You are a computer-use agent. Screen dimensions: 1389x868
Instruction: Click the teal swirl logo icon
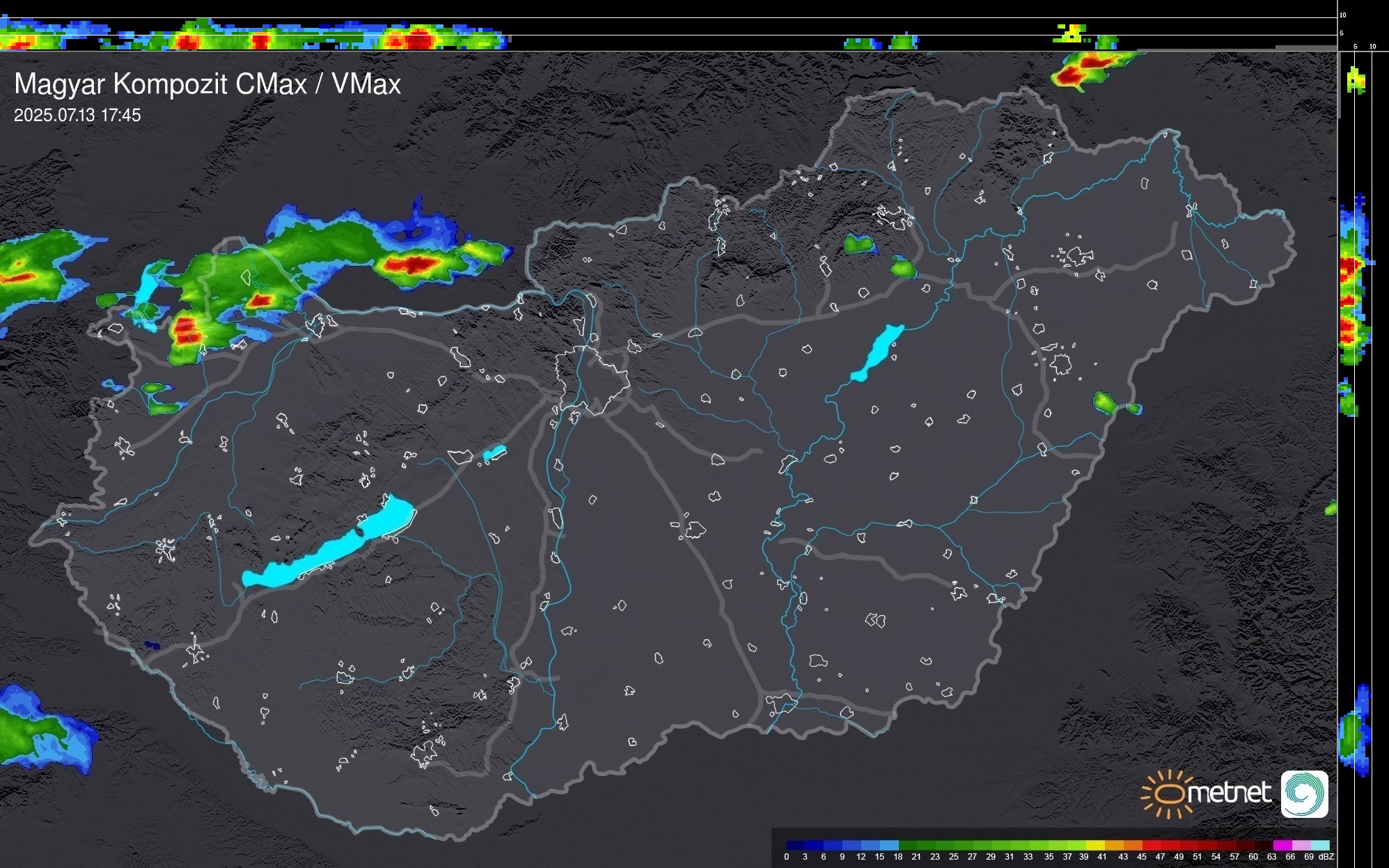pyautogui.click(x=1304, y=794)
